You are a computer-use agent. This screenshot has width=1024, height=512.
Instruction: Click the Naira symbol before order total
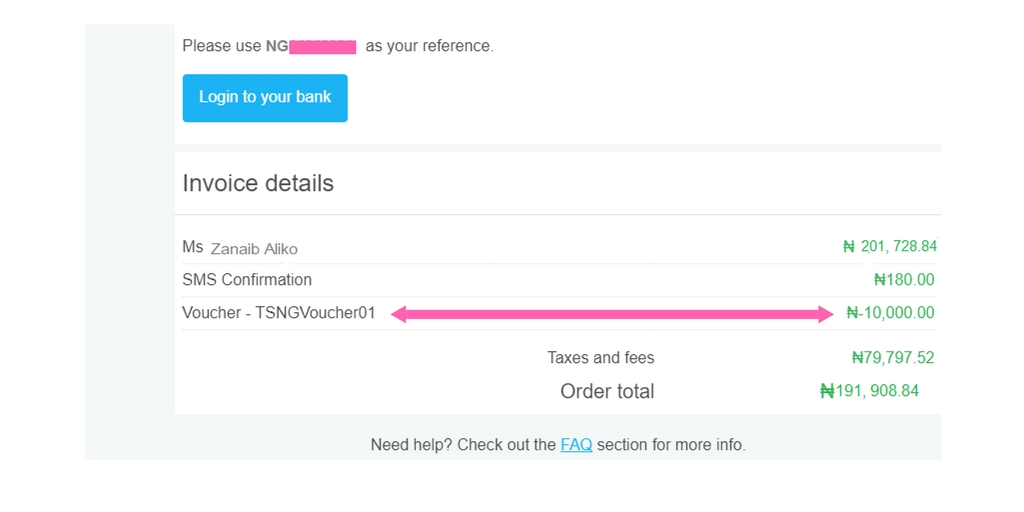[827, 391]
